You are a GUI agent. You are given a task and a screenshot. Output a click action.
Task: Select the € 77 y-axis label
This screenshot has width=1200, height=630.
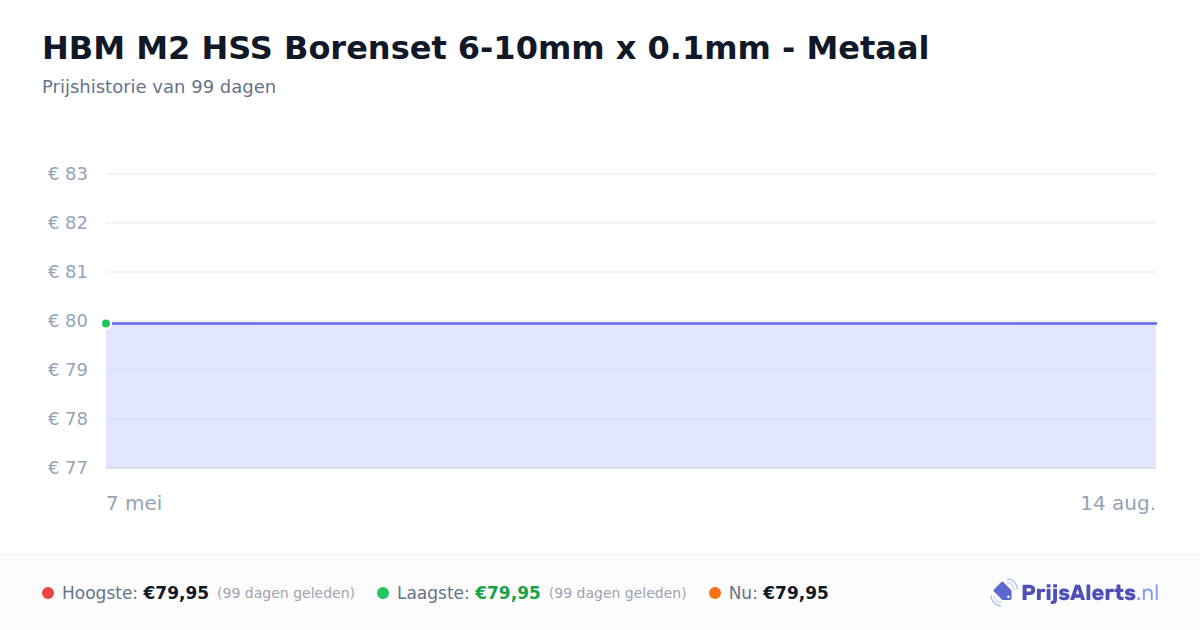68,467
